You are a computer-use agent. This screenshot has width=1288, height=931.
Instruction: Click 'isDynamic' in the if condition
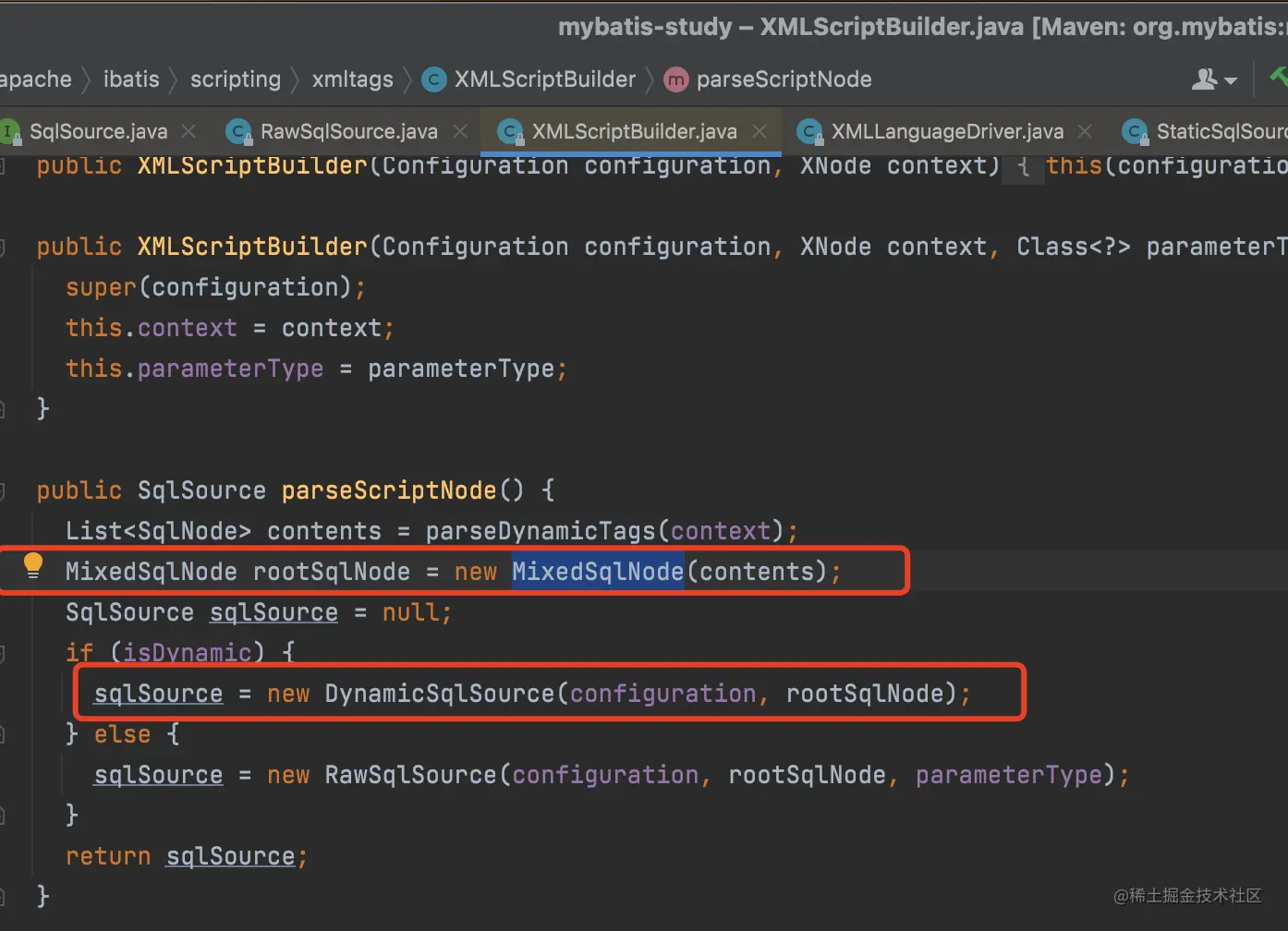187,653
